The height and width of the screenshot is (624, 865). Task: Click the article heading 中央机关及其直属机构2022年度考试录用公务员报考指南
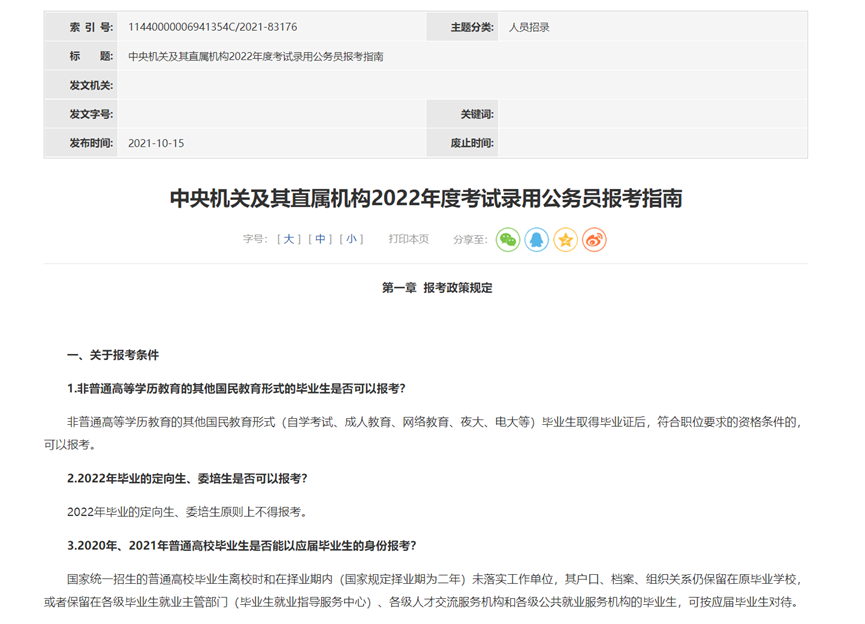coord(432,199)
